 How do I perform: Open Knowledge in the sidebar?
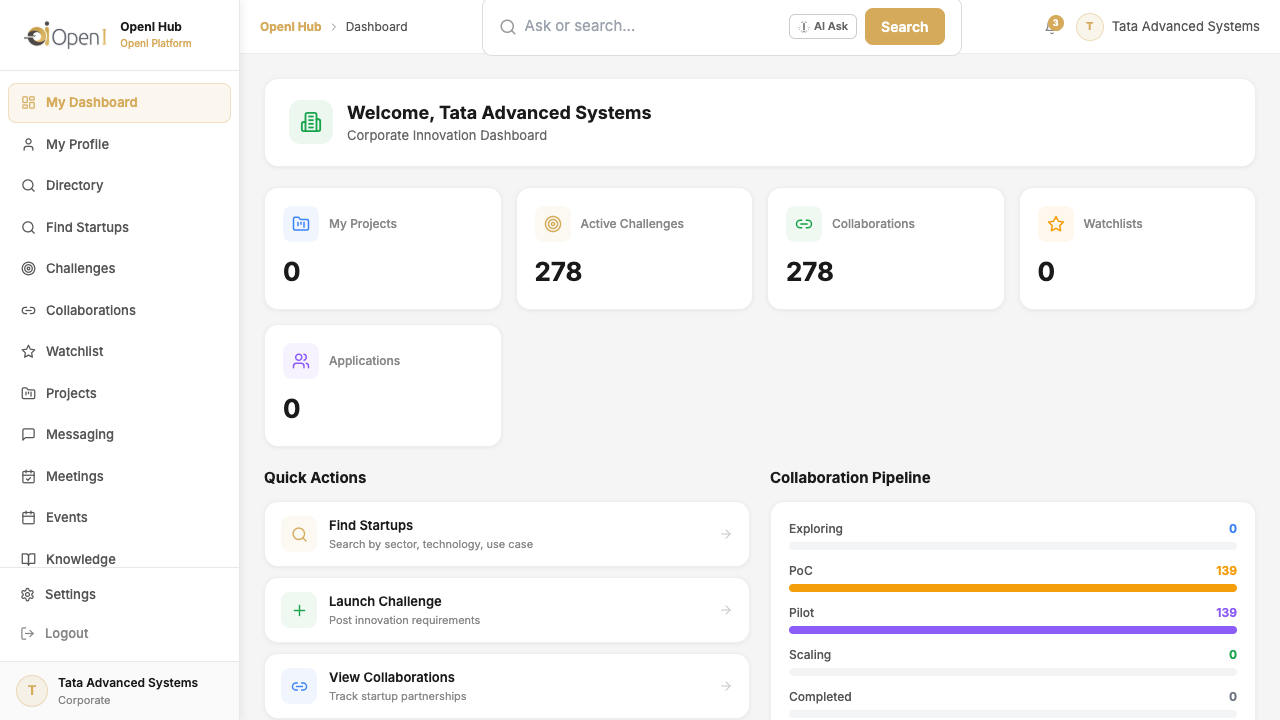(120, 558)
